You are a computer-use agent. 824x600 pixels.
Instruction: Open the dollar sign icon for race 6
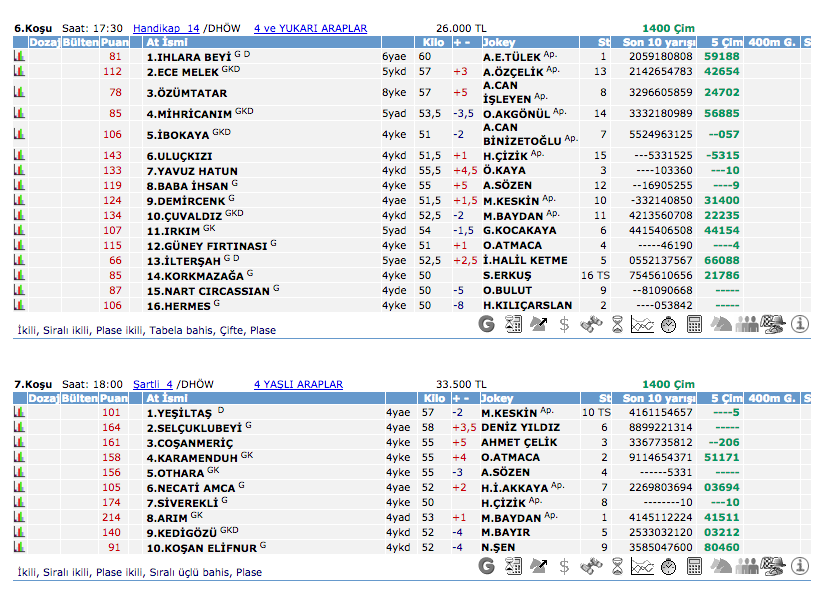565,324
